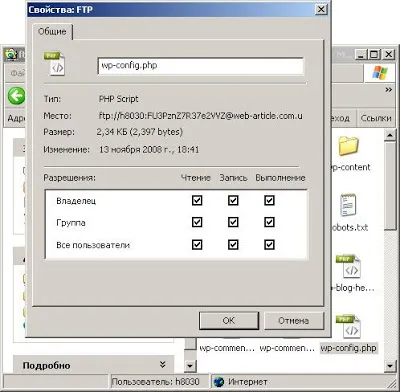
Task: Click the file name field wp-config.php
Action: [201, 66]
